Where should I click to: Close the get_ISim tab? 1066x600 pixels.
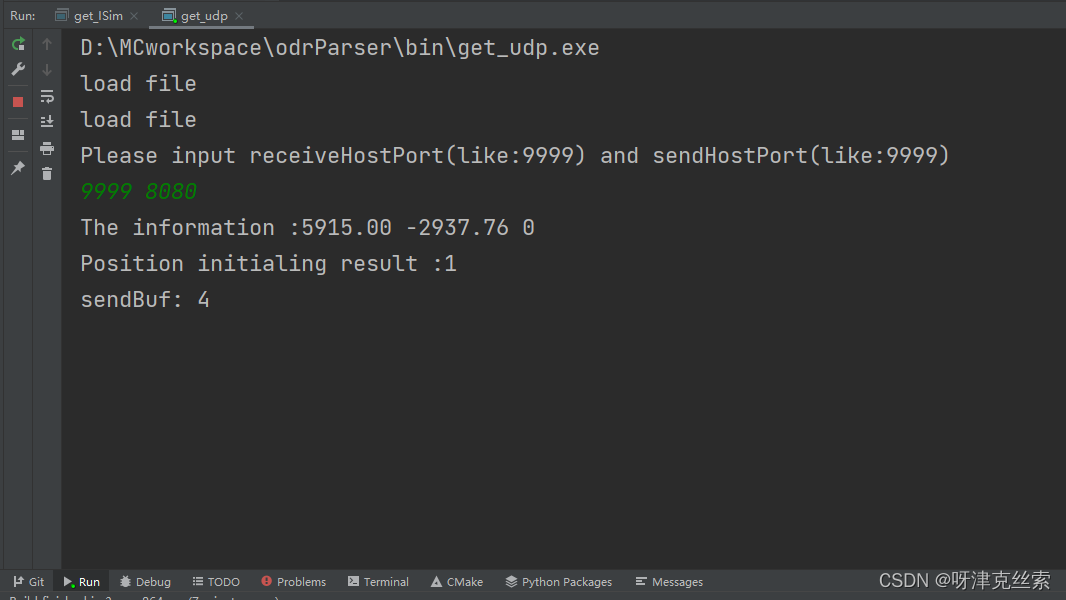(x=134, y=16)
